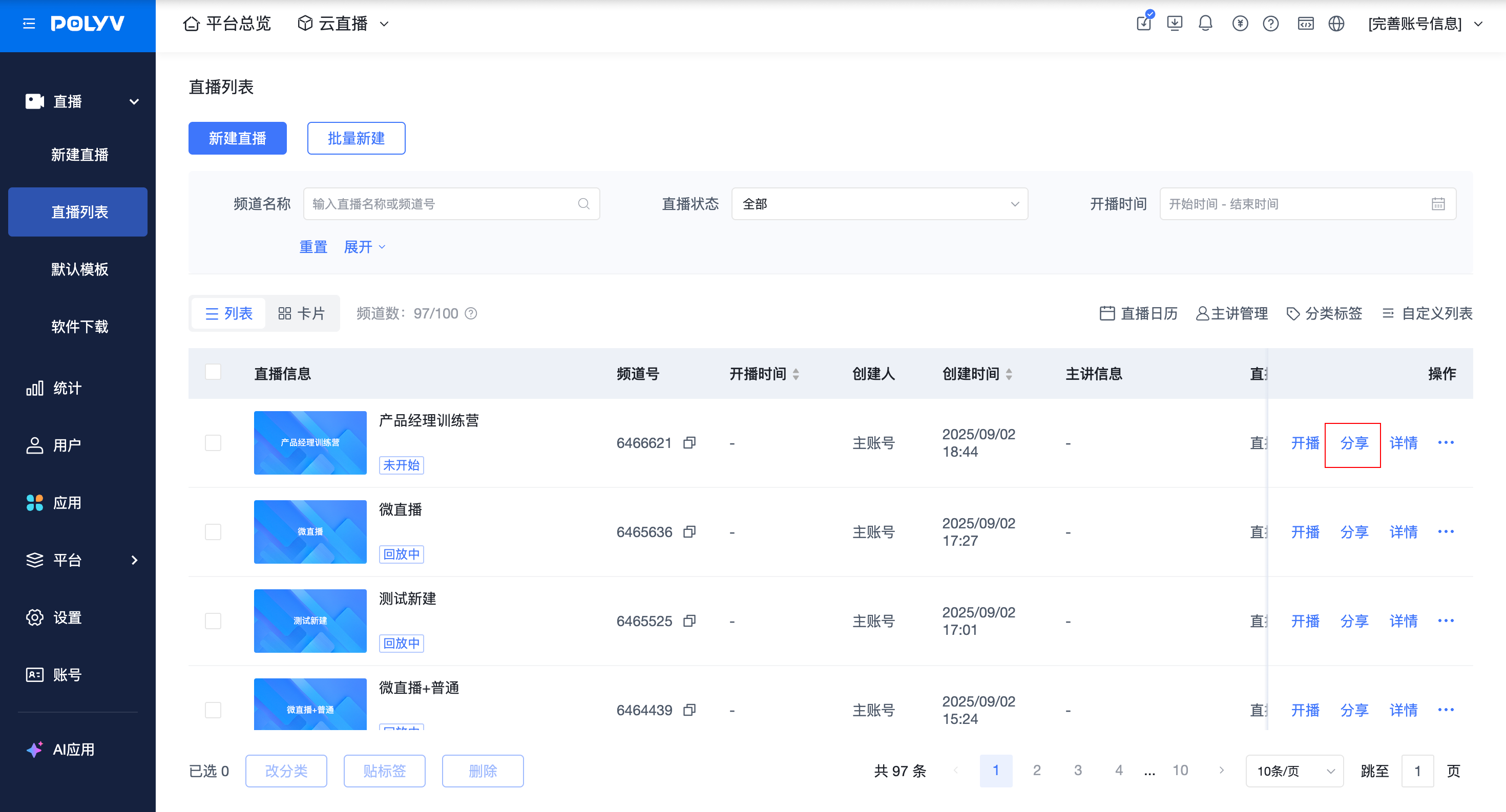Screen dimensions: 1506x812
Task: Open the help question mark icon
Action: 1271,24
